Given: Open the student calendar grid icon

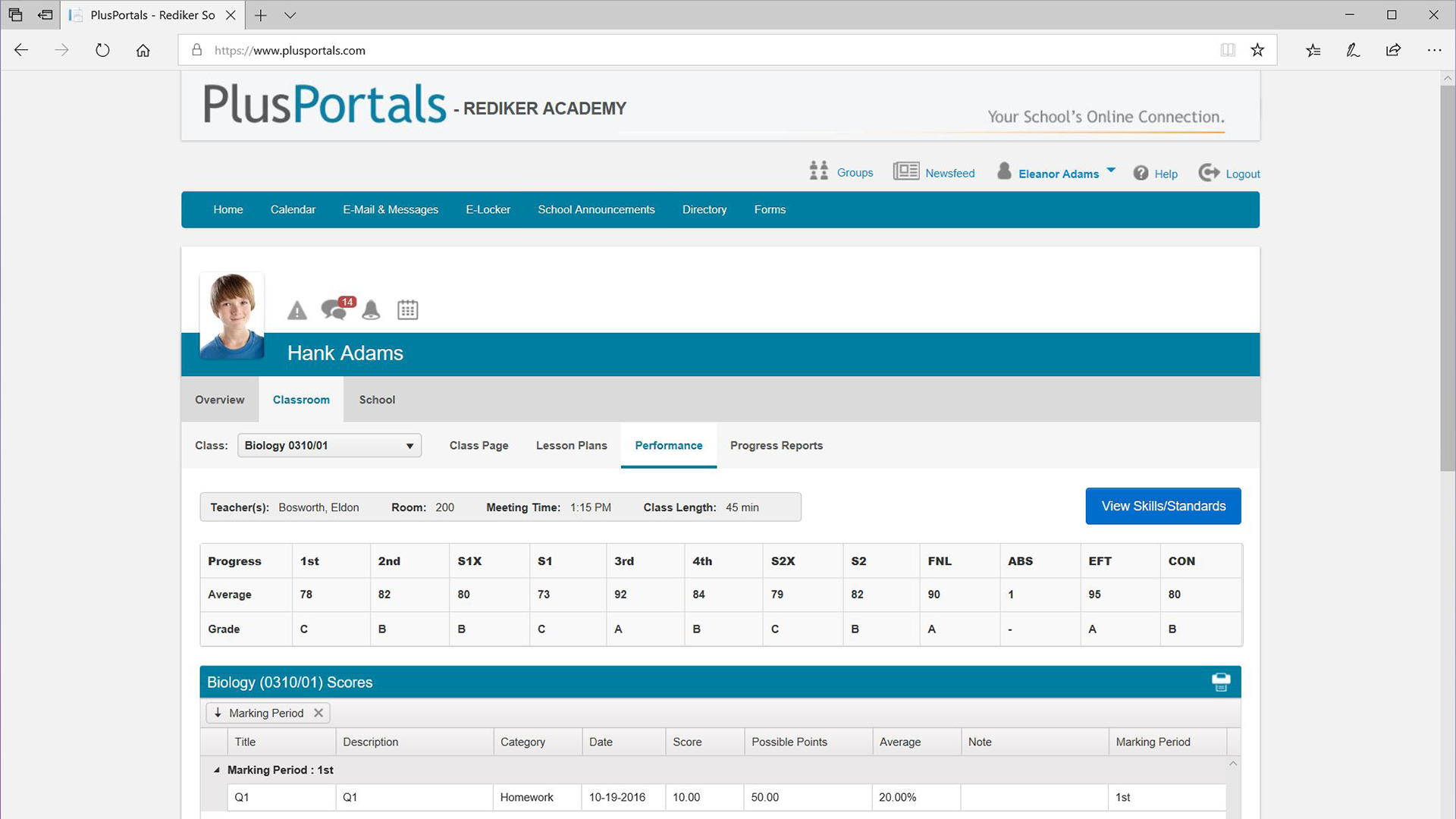Looking at the screenshot, I should click(x=407, y=309).
